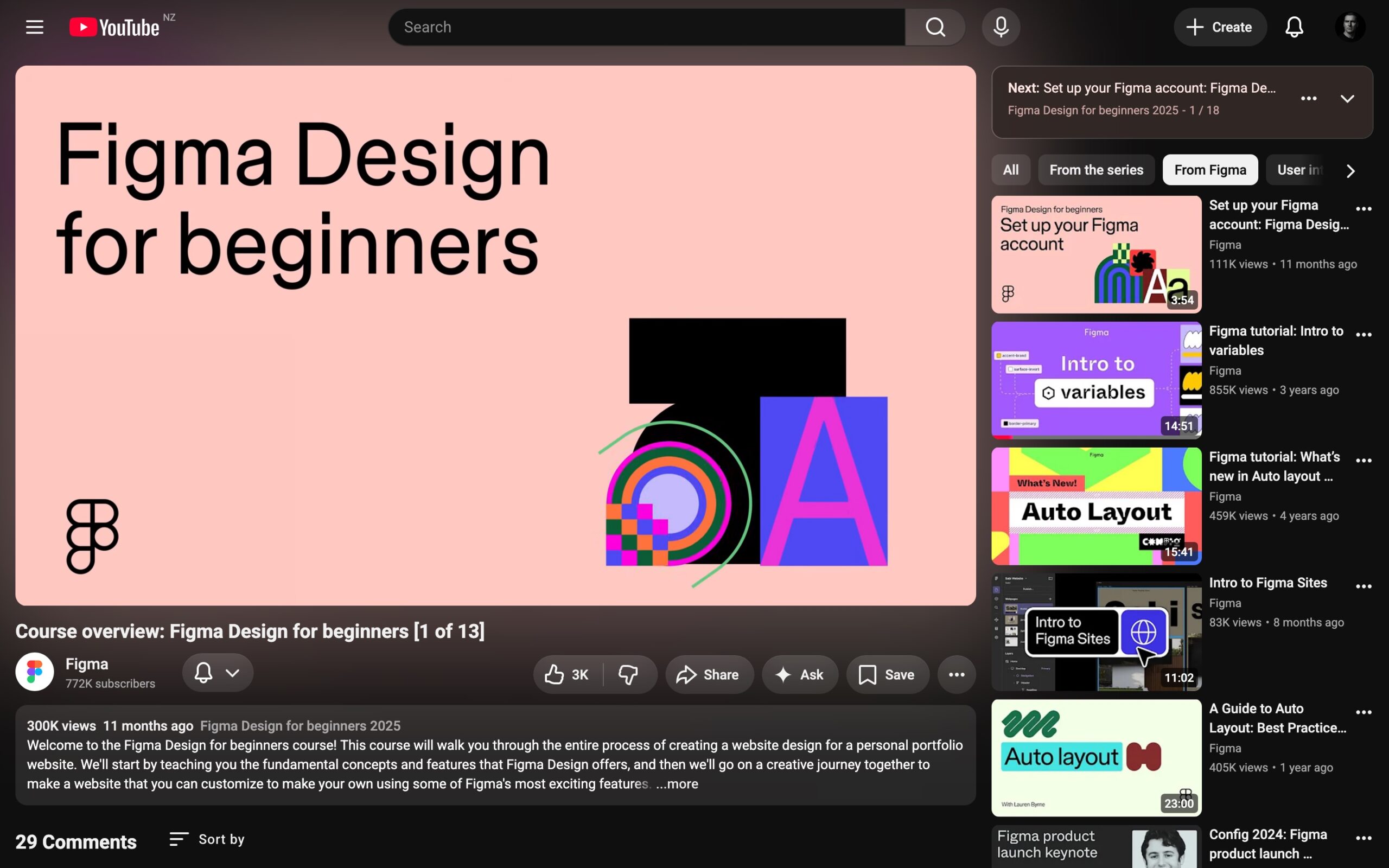
Task: Open the hamburger guide menu
Action: tap(34, 27)
